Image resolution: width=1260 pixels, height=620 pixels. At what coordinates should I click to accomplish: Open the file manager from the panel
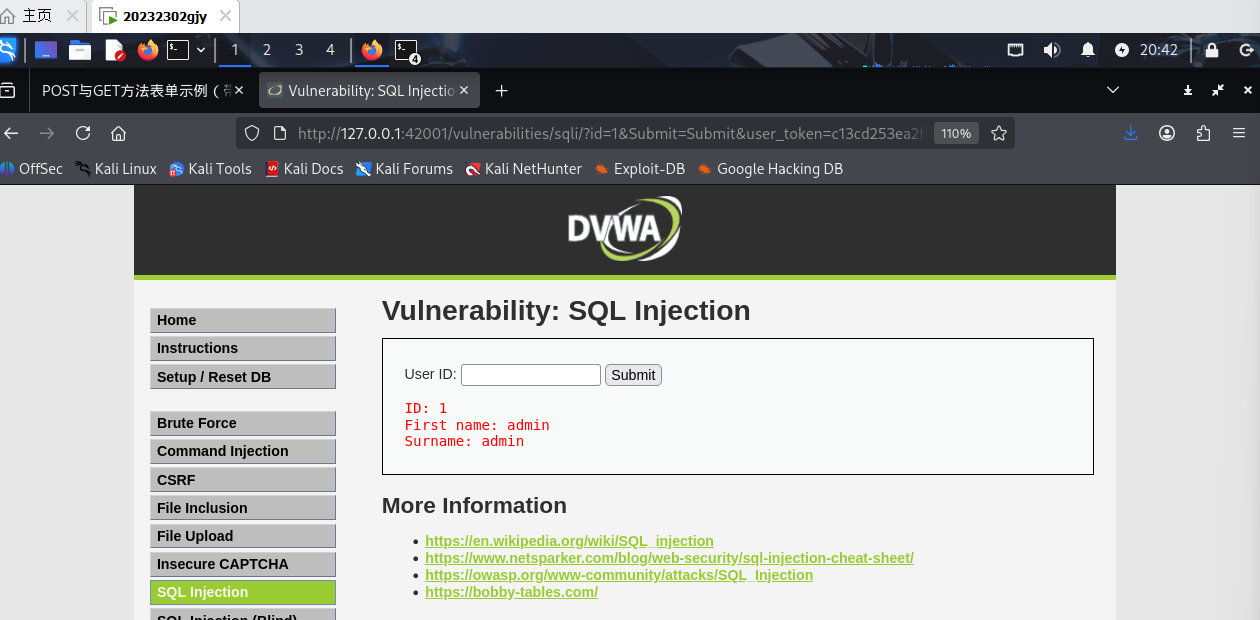click(80, 50)
